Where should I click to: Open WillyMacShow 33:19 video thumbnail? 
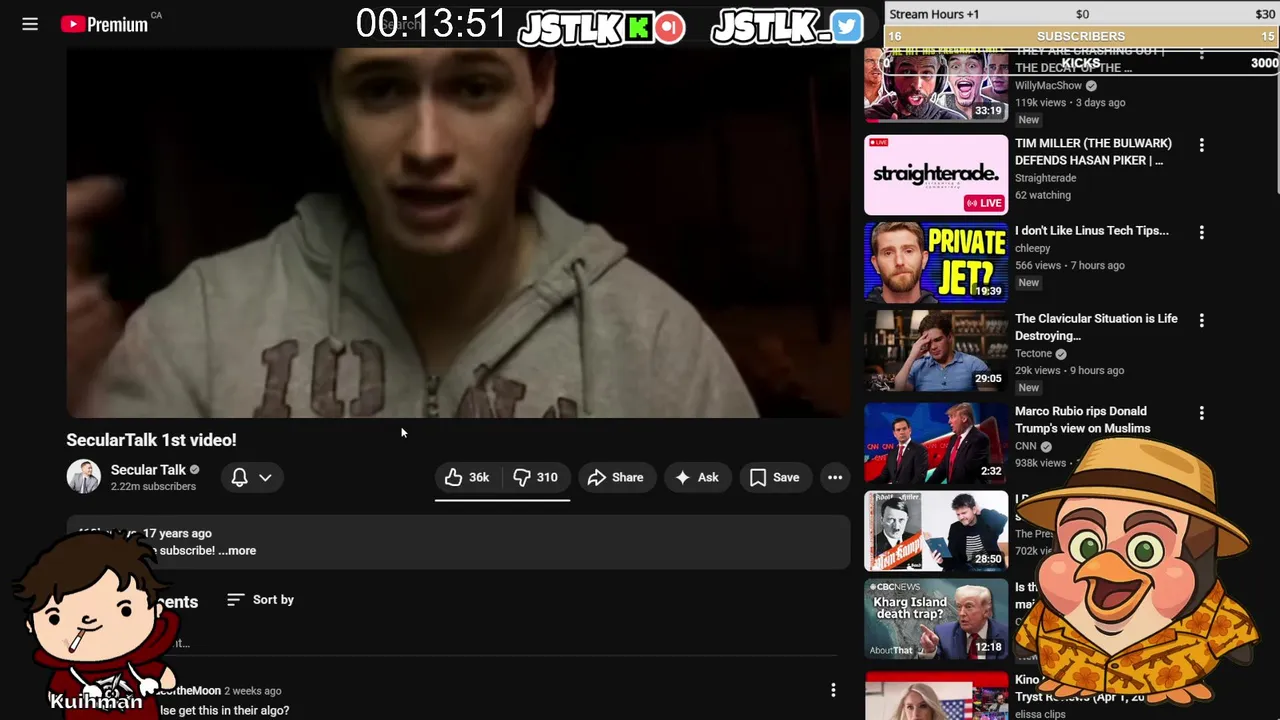coord(936,87)
